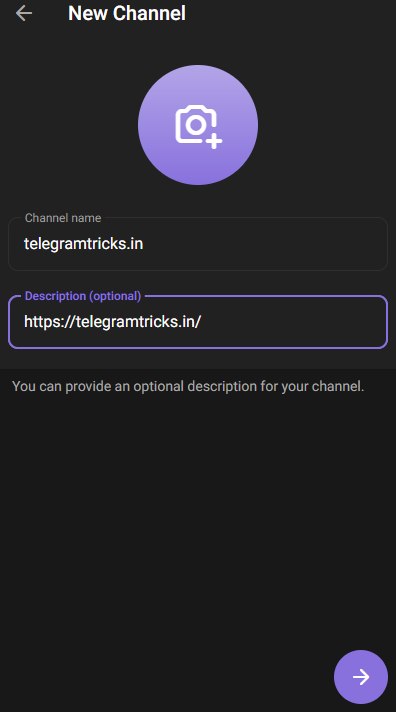The image size is (396, 712).
Task: Click the 'Description (optional)' purple label
Action: coord(83,296)
